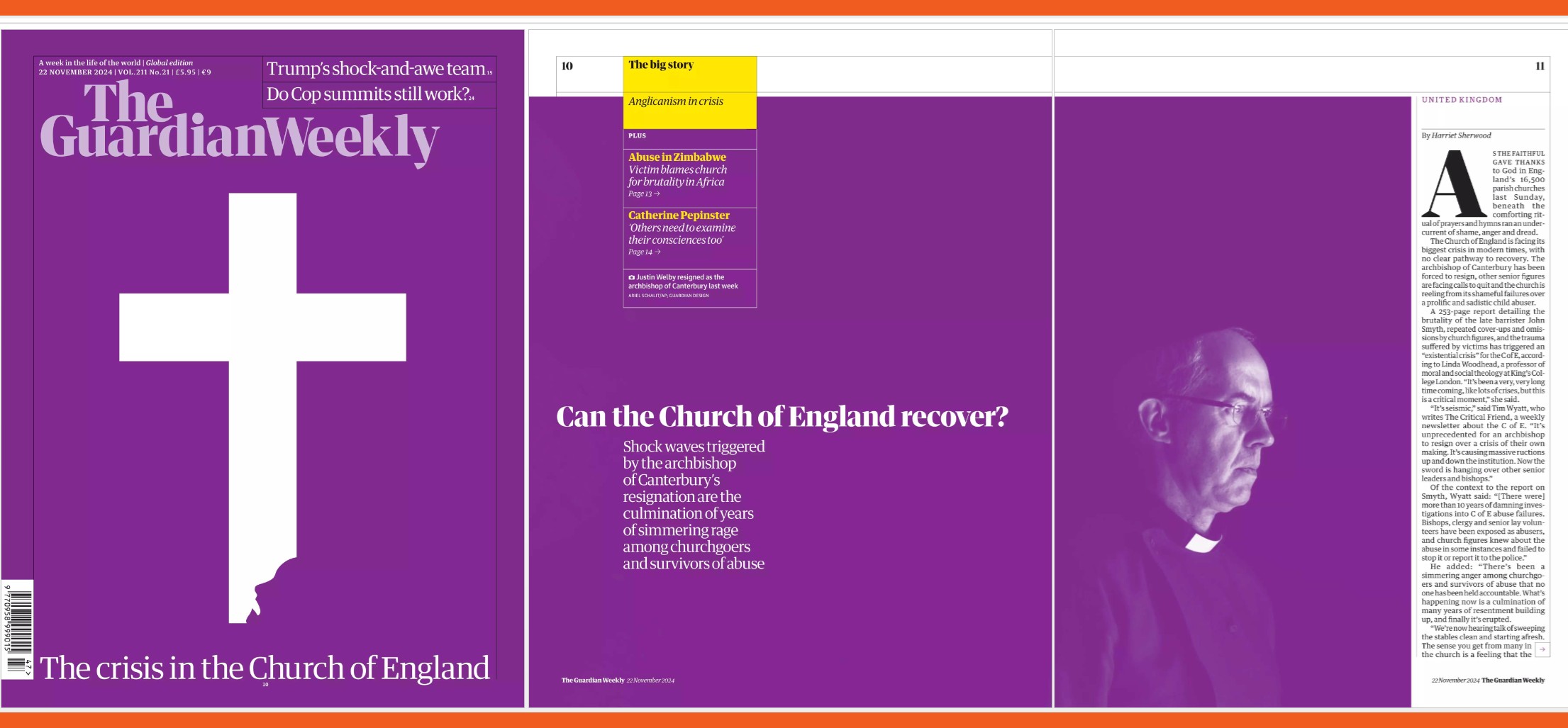The image size is (1568, 728).
Task: Follow the 'Page 14 →' link
Action: click(644, 252)
